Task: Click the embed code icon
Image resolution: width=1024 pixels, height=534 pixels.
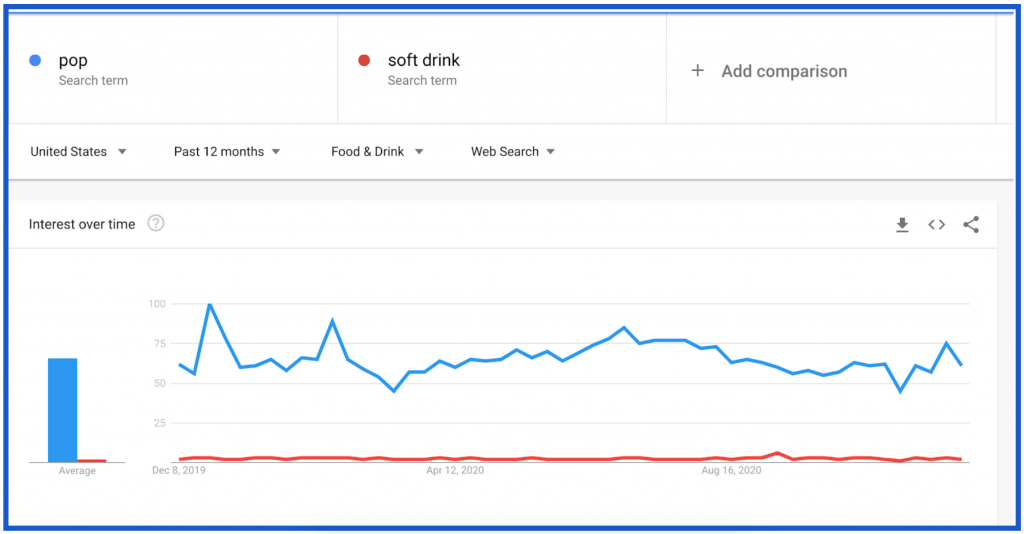Action: tap(936, 225)
